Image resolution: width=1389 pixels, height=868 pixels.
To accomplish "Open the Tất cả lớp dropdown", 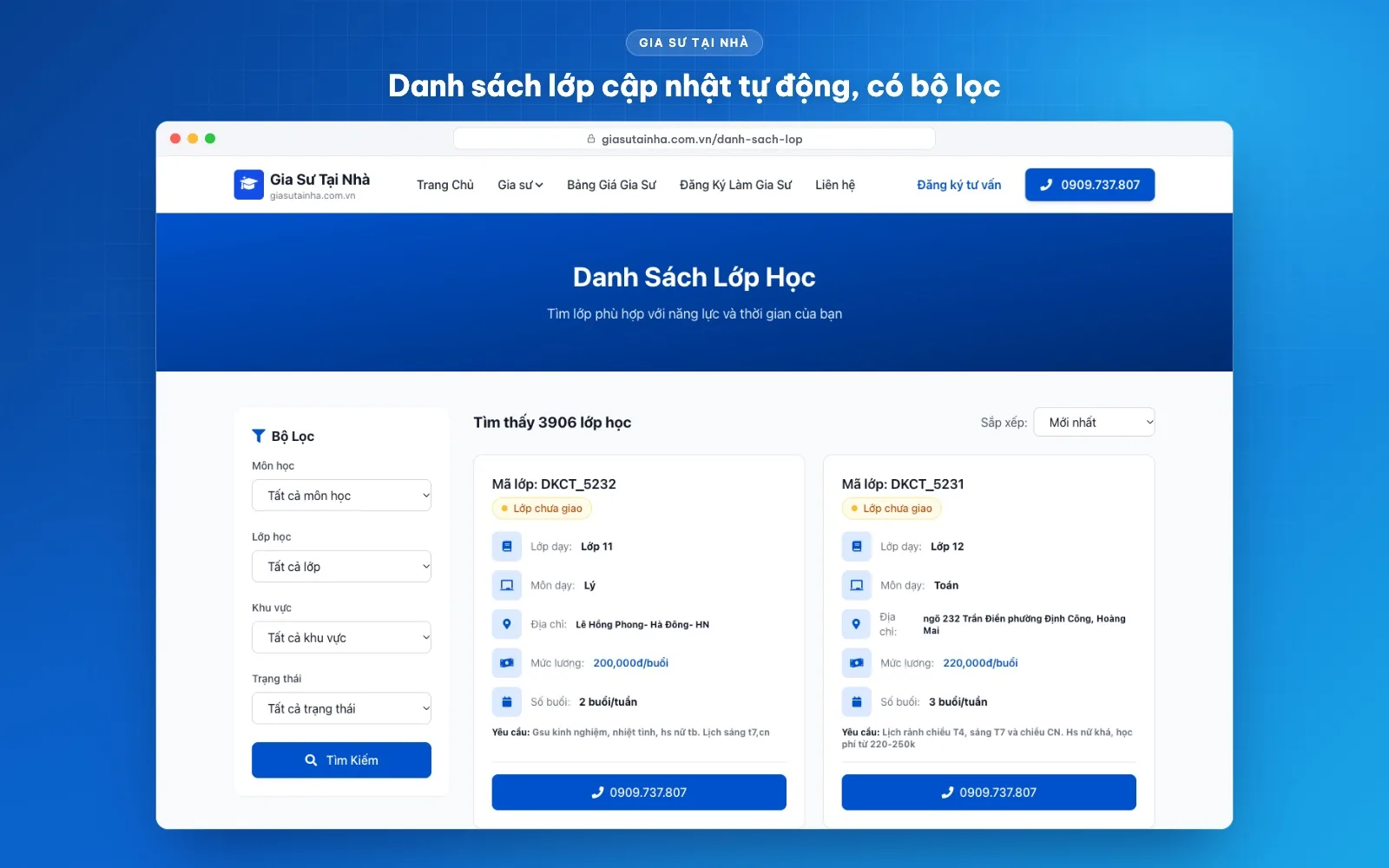I will (x=341, y=567).
